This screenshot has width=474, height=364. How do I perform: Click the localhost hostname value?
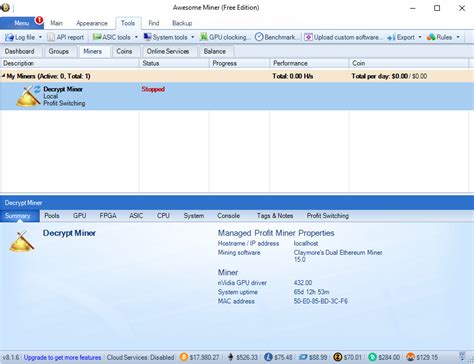pos(306,243)
